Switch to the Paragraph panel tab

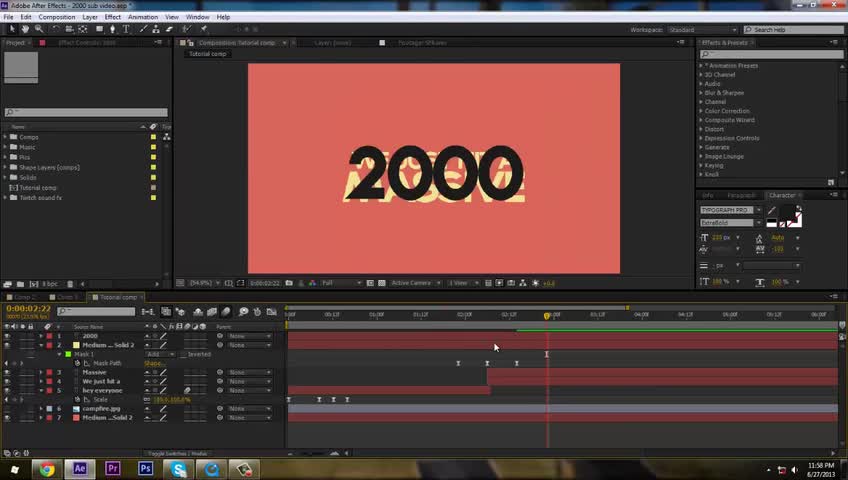tap(741, 195)
